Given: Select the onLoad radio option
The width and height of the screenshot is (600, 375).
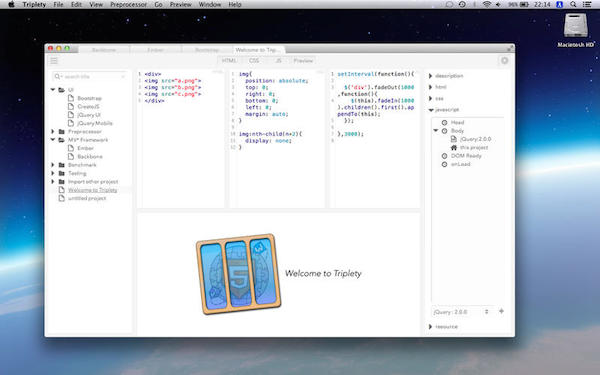Looking at the screenshot, I should [x=444, y=164].
